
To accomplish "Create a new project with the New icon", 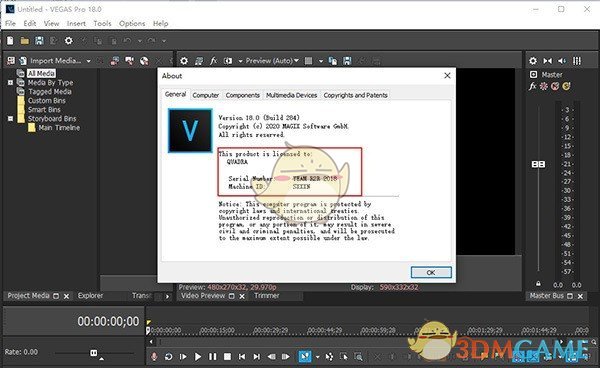I will click(x=10, y=40).
